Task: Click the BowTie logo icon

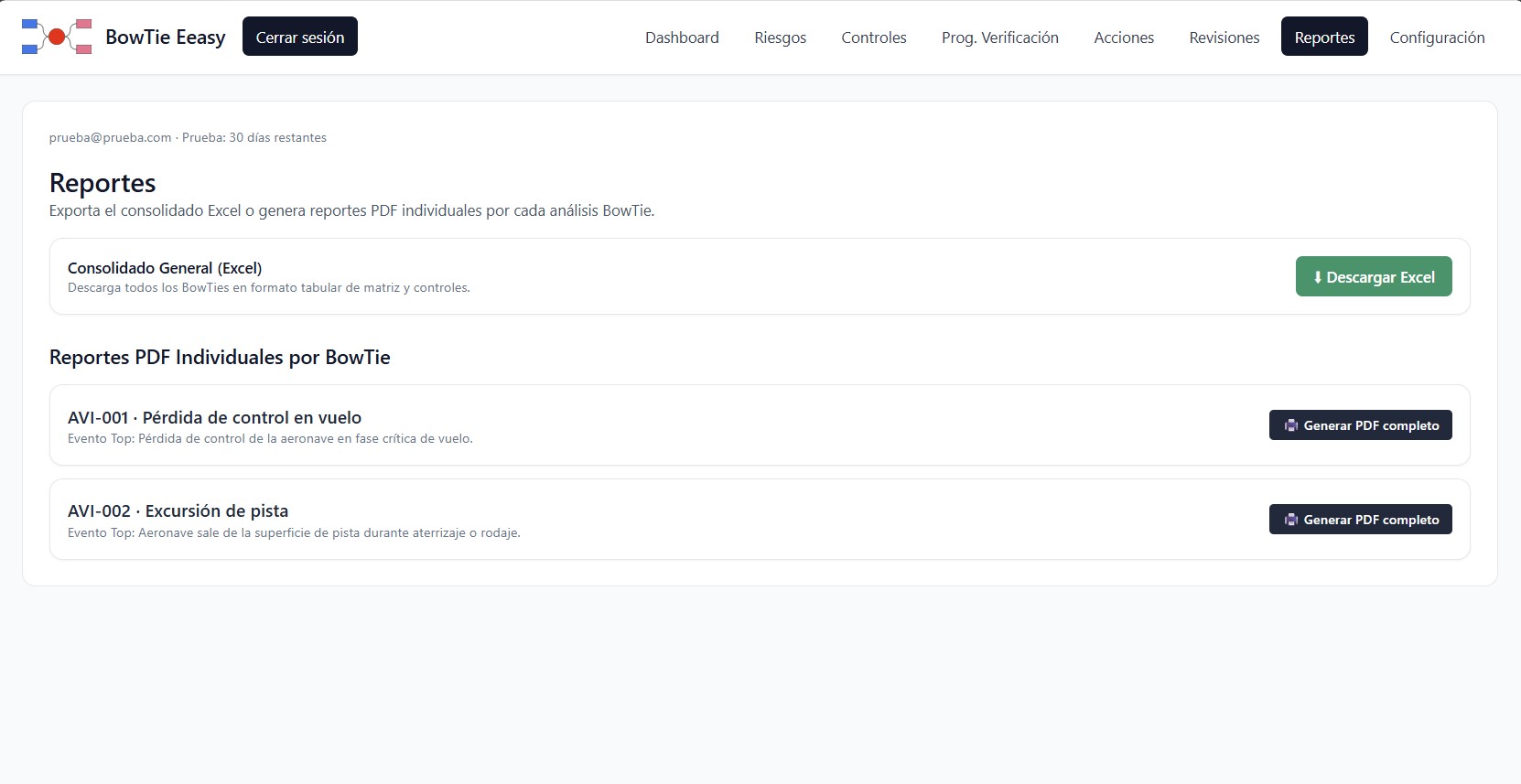Action: [x=57, y=37]
